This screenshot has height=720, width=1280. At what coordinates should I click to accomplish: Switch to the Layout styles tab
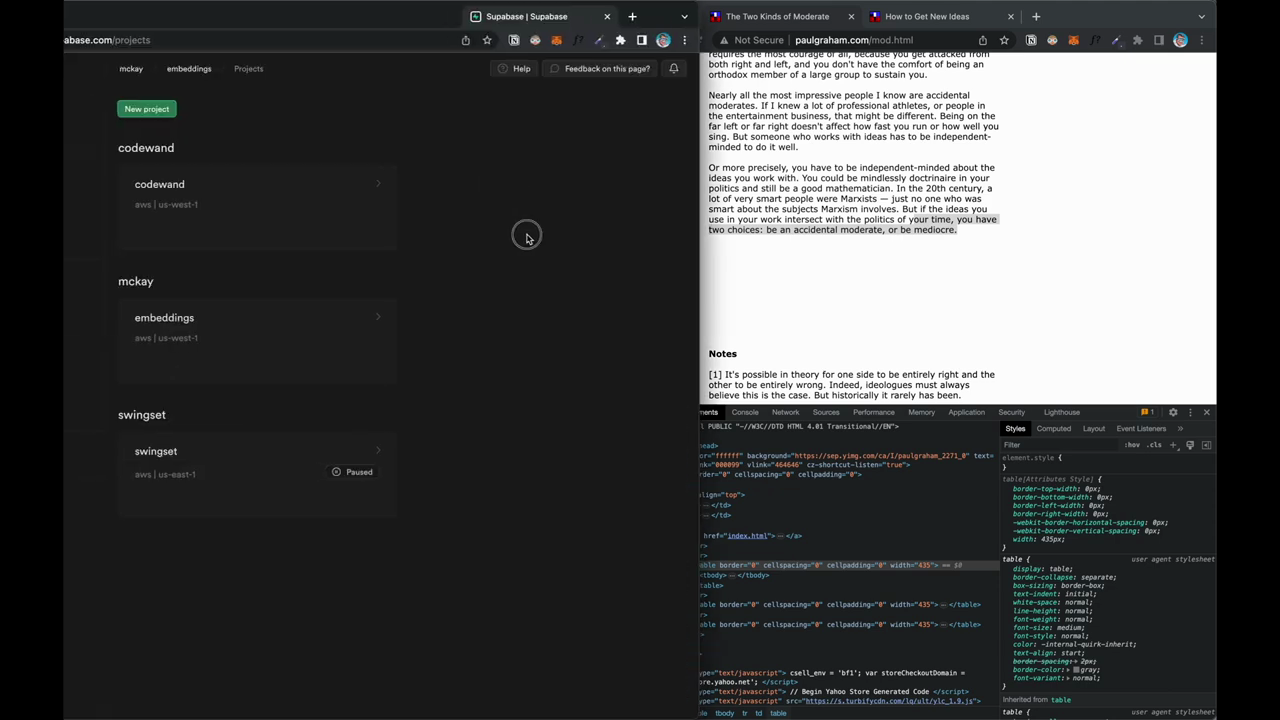[1094, 429]
